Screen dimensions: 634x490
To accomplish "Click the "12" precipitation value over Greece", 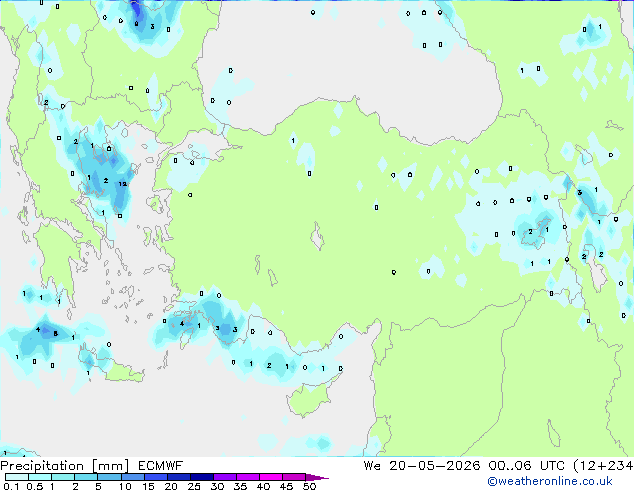I will [123, 184].
